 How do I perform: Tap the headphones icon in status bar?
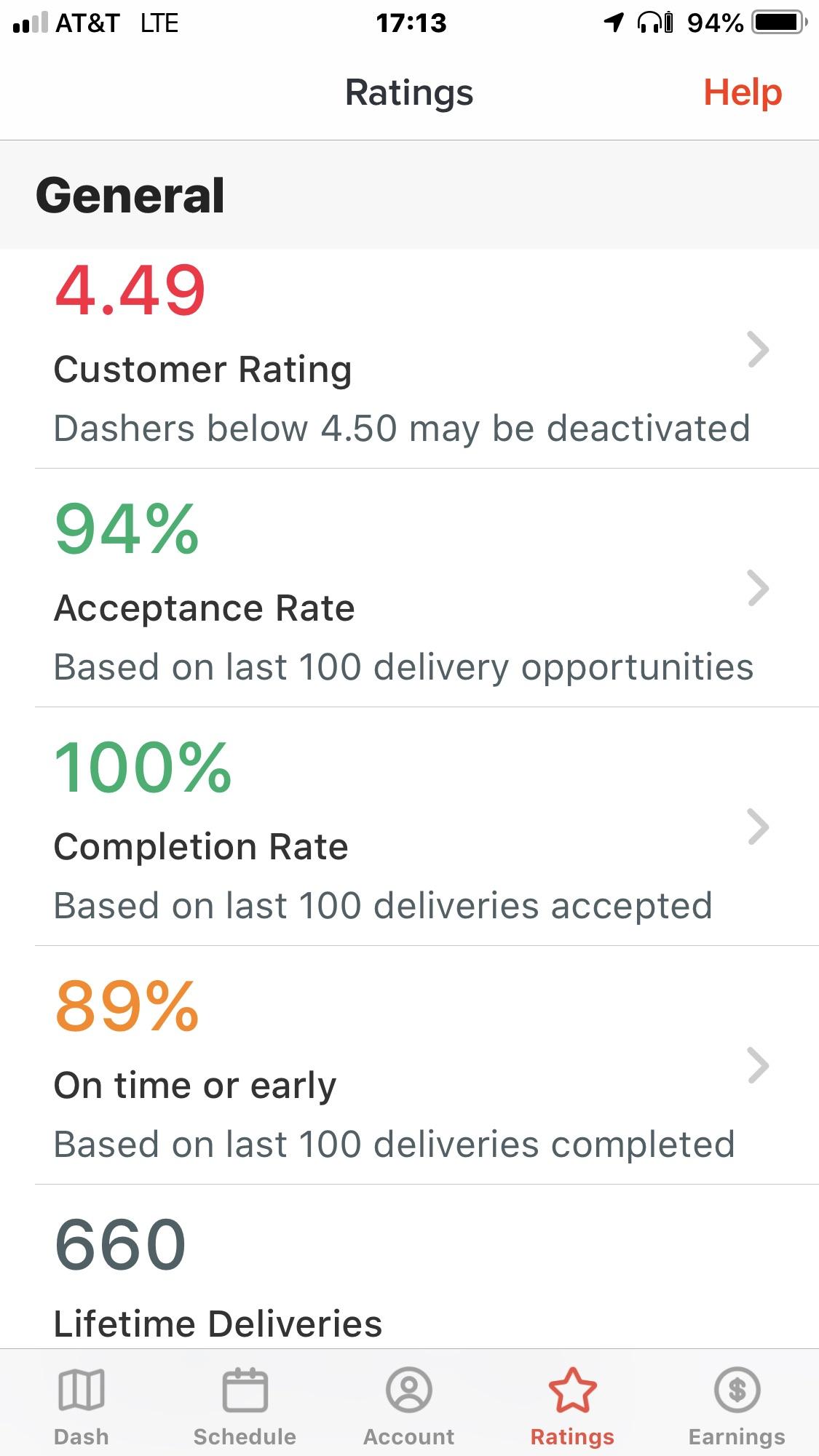(x=654, y=23)
